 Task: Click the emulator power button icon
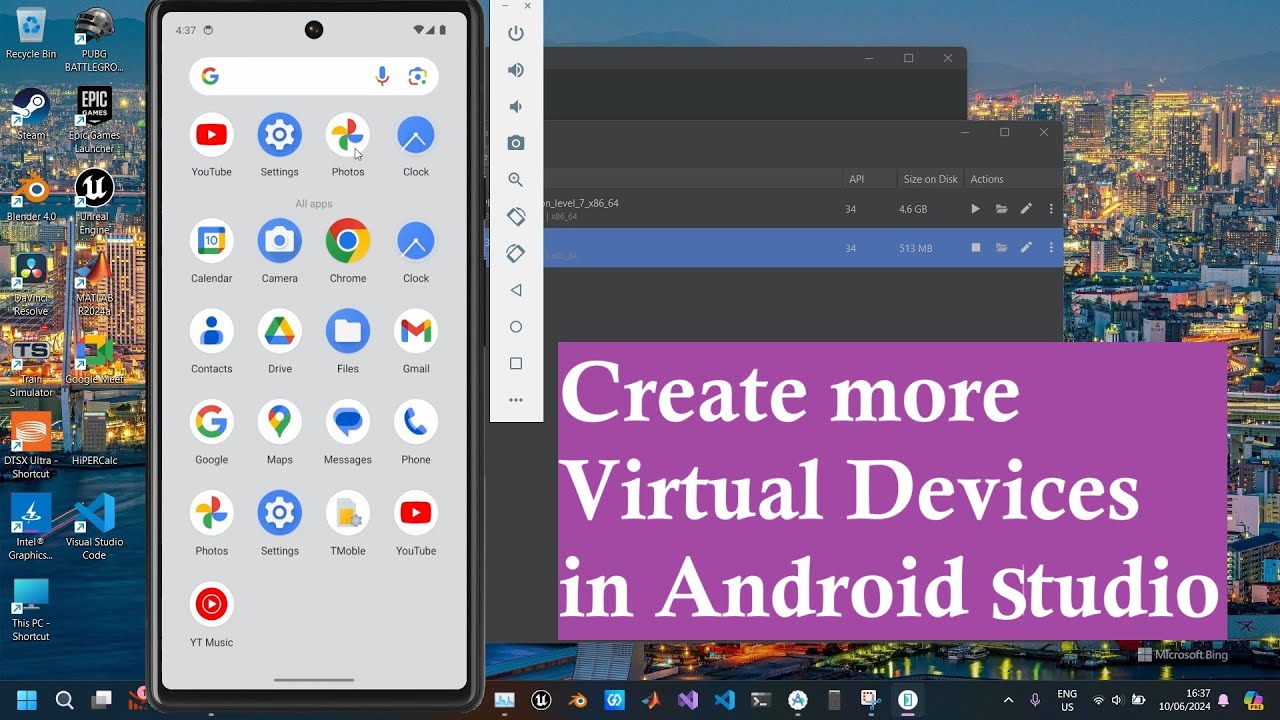[516, 33]
